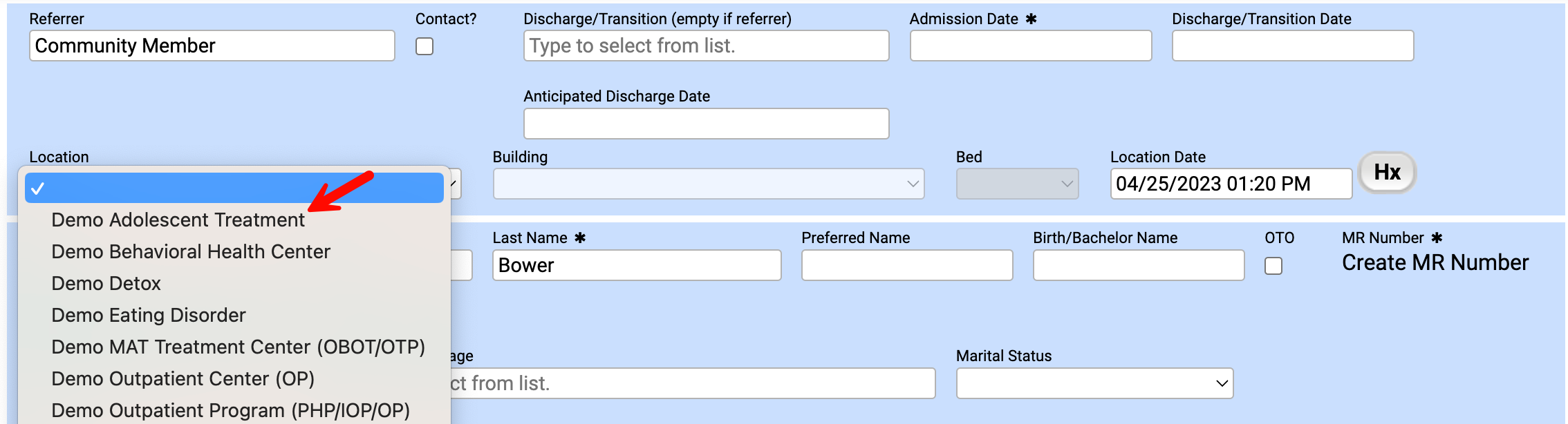This screenshot has width=1568, height=424.
Task: Click the Hx location history button
Action: pos(1387,173)
